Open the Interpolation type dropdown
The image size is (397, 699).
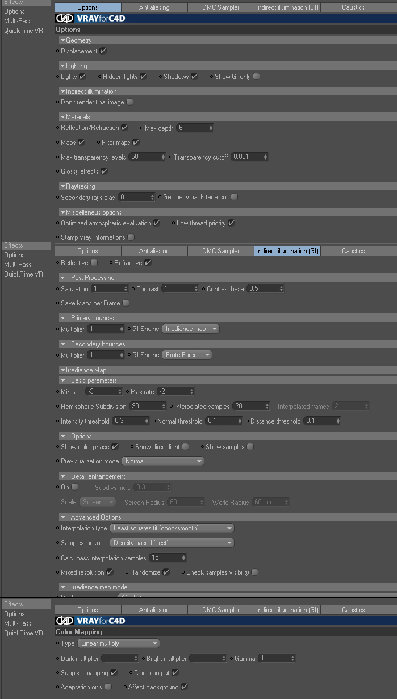[x=172, y=528]
